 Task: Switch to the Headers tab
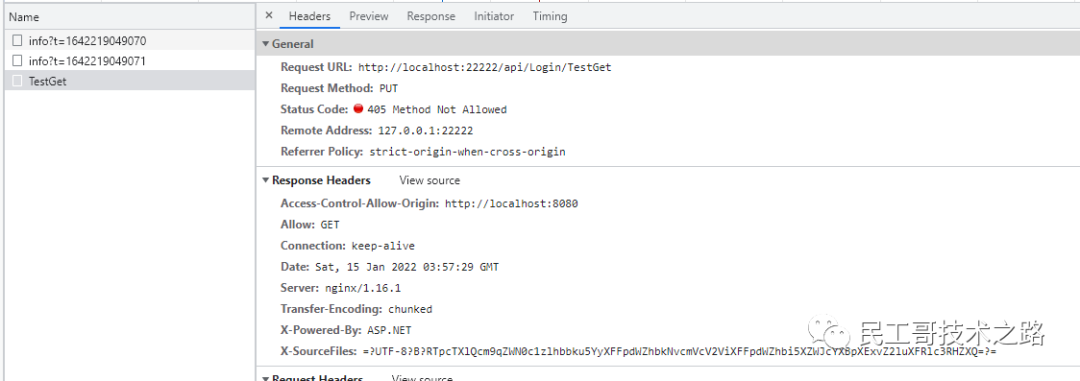click(309, 16)
